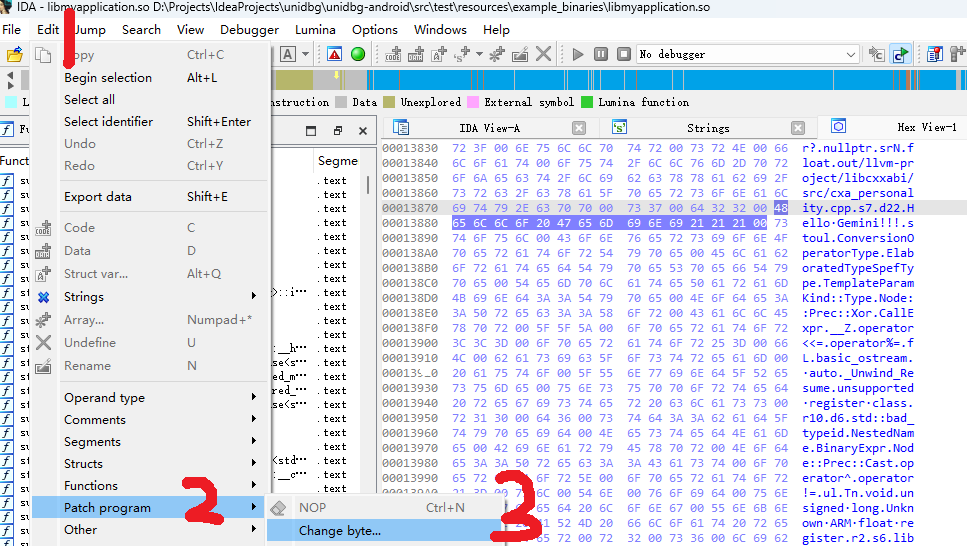
Task: Click the Struct var toolbar icon
Action: click(438, 54)
